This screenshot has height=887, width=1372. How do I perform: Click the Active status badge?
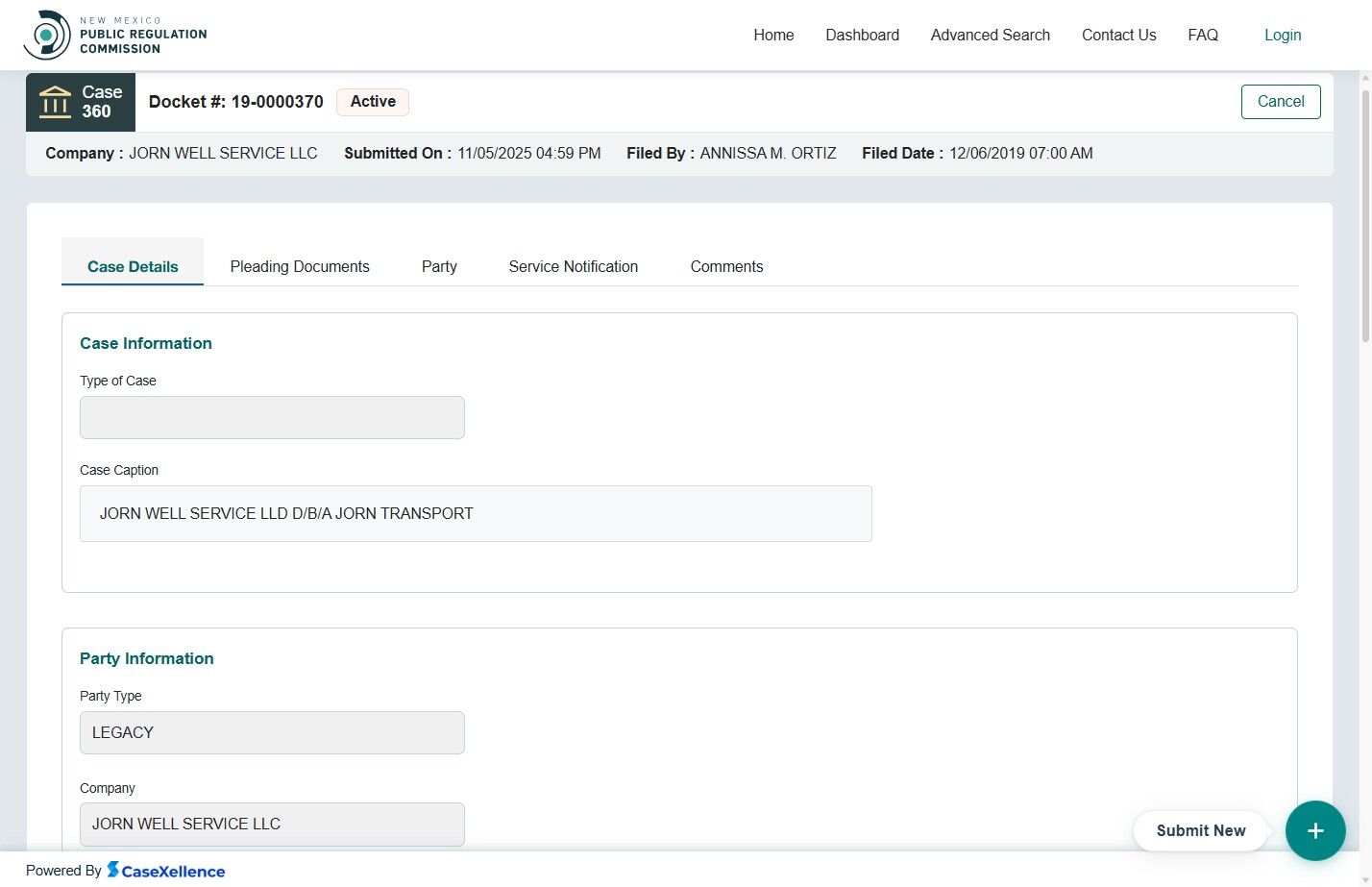[373, 102]
